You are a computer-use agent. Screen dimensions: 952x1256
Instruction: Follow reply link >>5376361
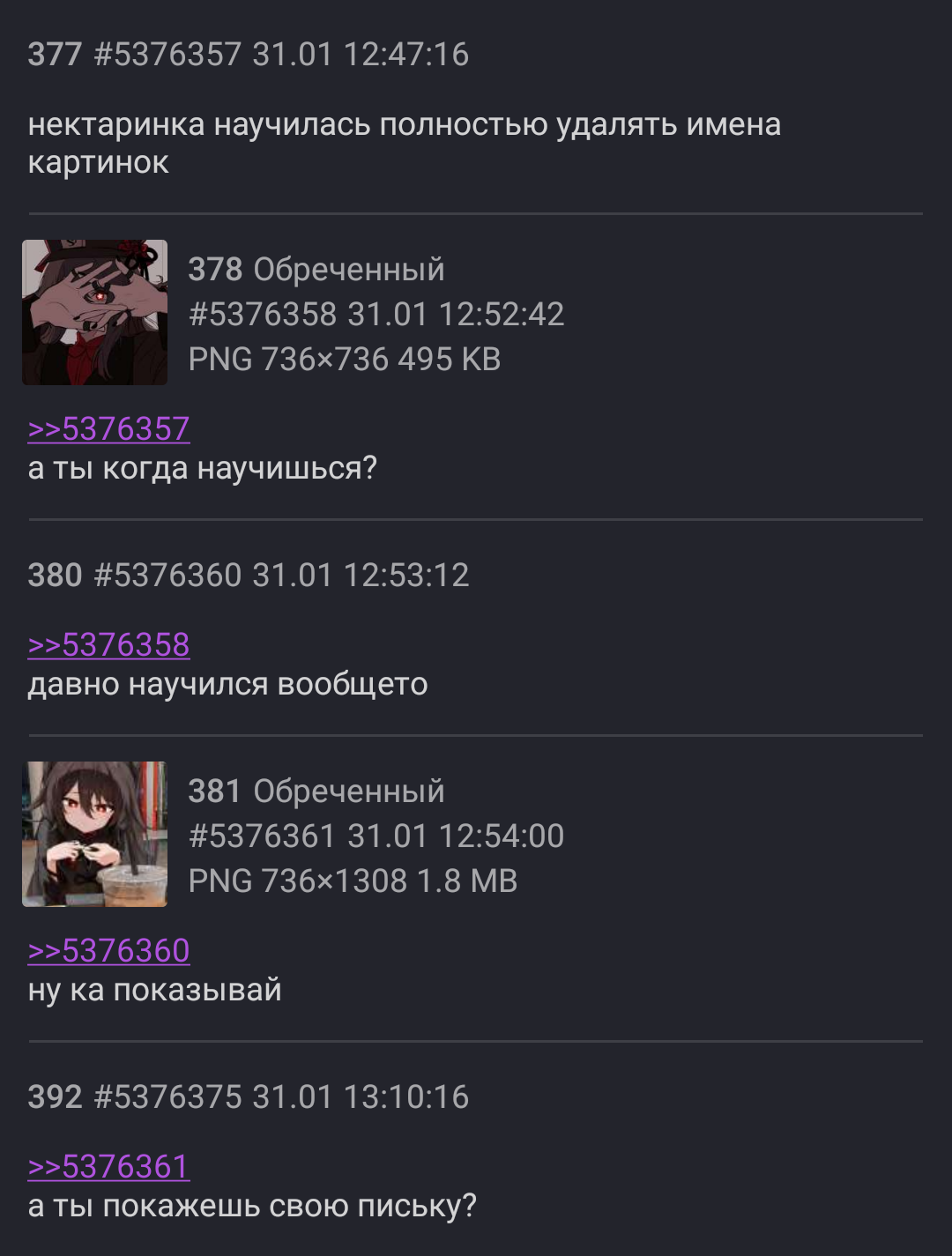click(x=108, y=1167)
